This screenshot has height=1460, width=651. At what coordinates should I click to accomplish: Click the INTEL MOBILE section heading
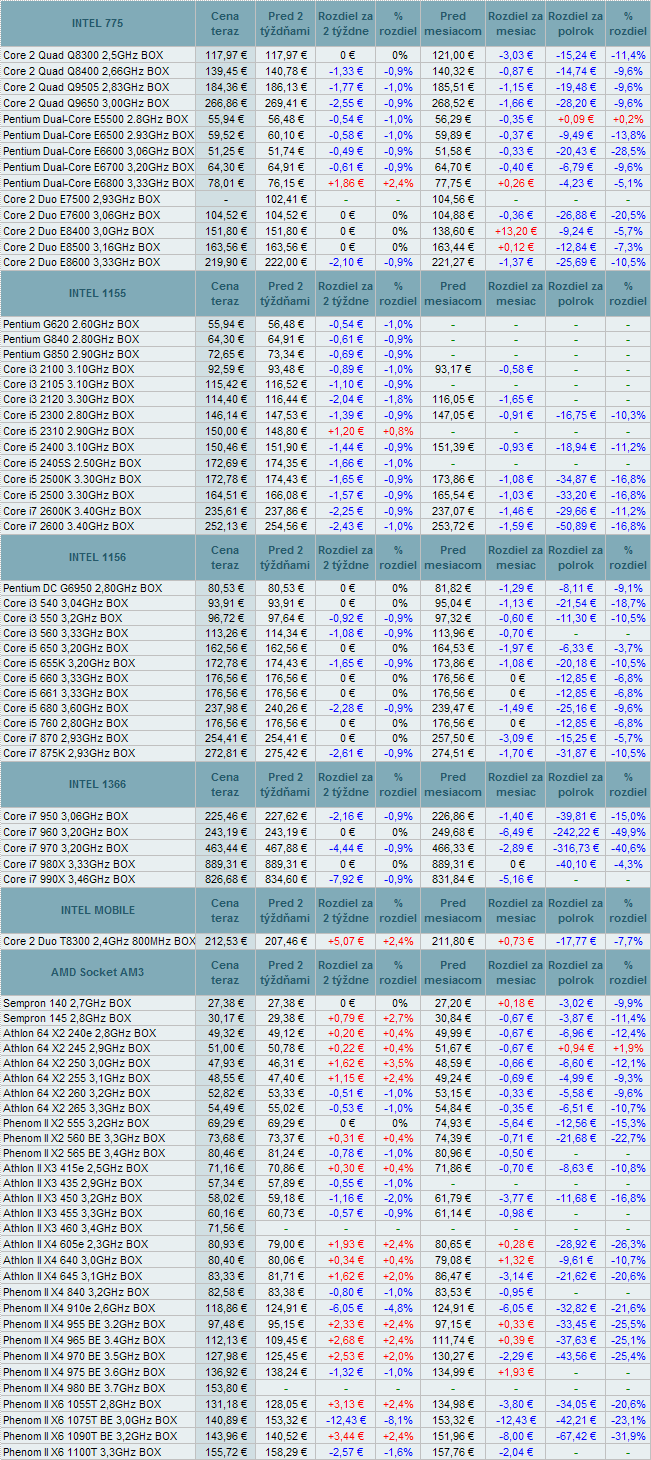98,911
